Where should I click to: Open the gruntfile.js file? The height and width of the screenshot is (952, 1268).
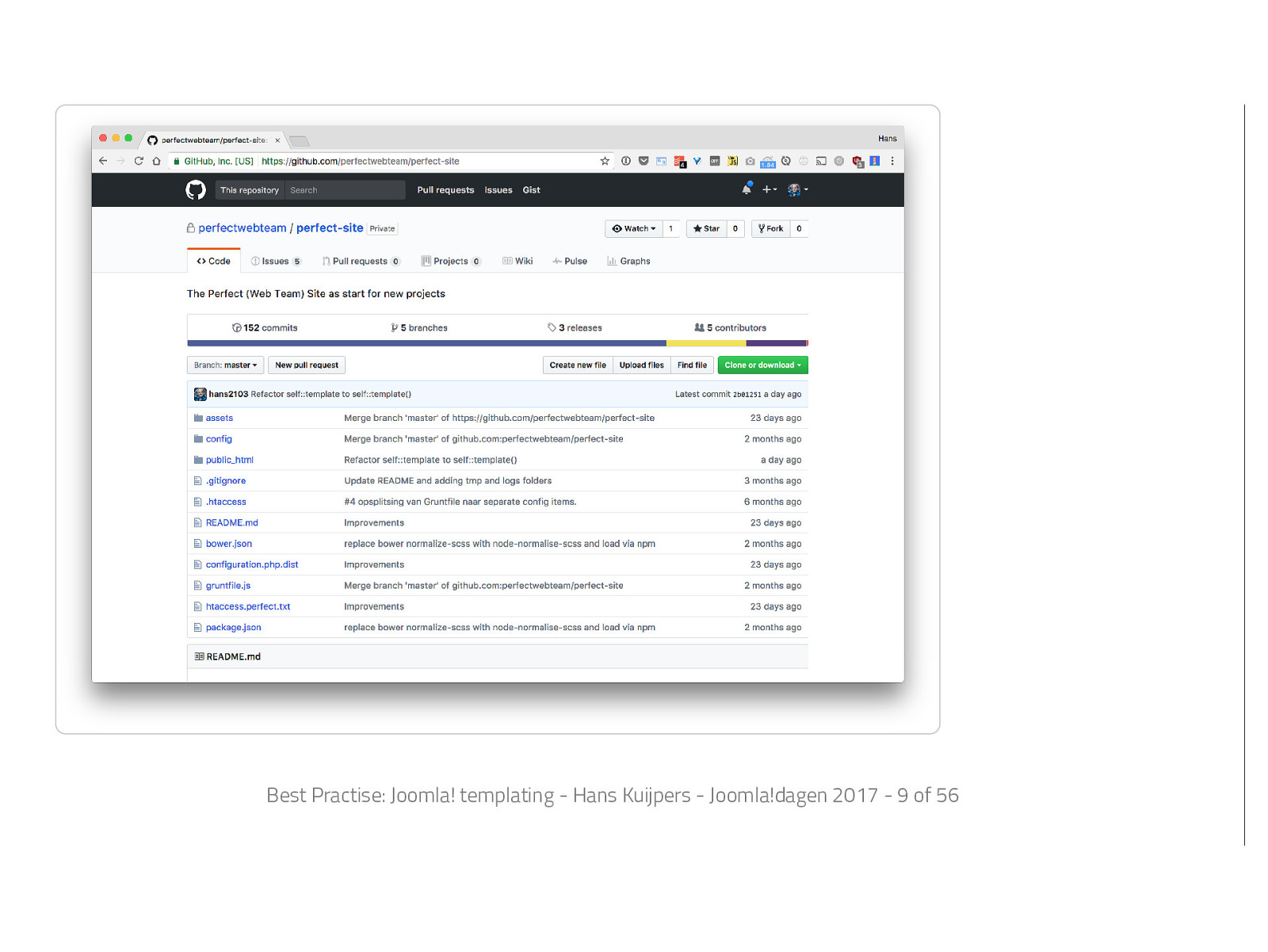(228, 586)
